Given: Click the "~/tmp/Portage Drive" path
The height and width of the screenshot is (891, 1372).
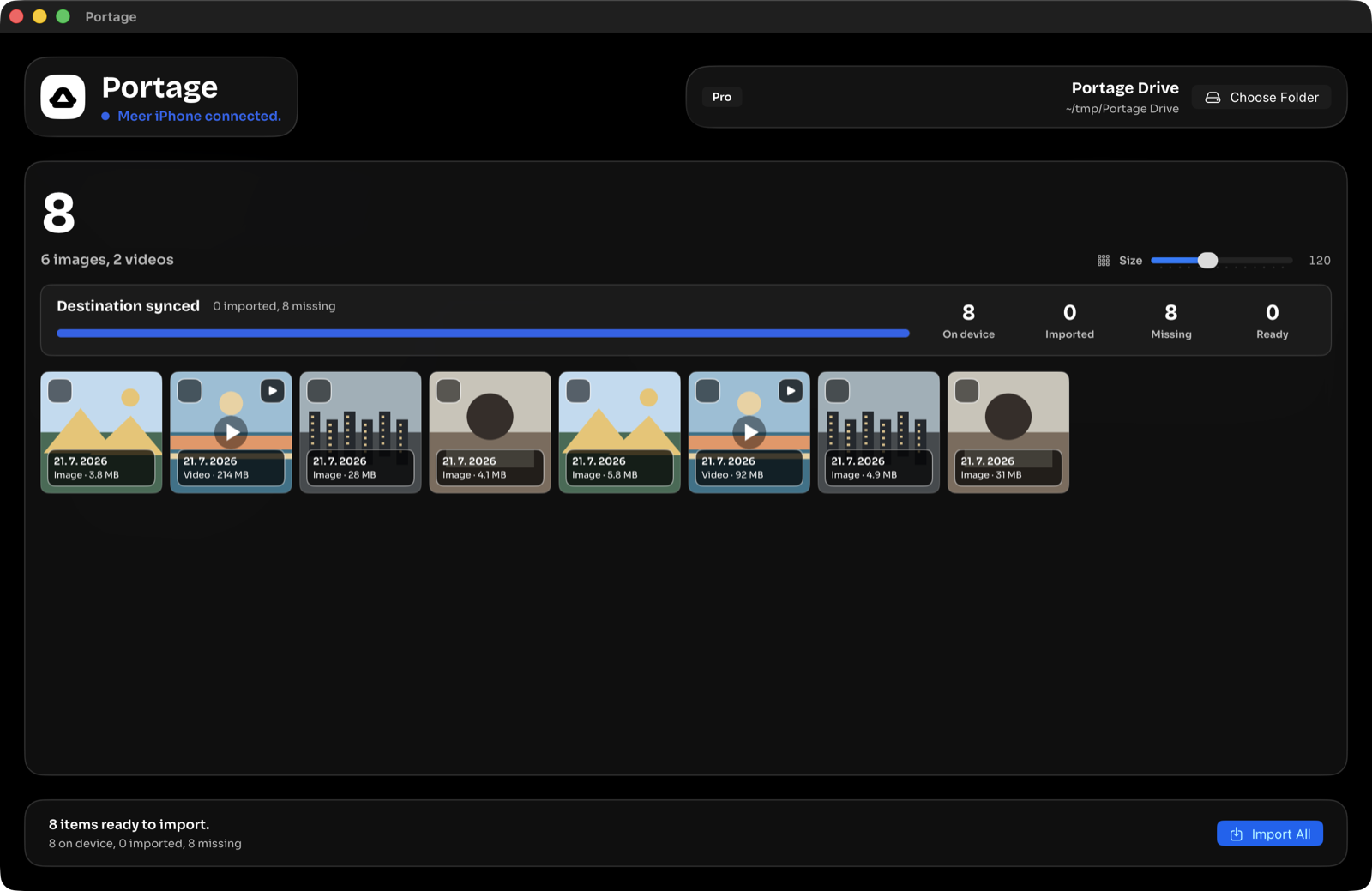Looking at the screenshot, I should click(x=1122, y=109).
